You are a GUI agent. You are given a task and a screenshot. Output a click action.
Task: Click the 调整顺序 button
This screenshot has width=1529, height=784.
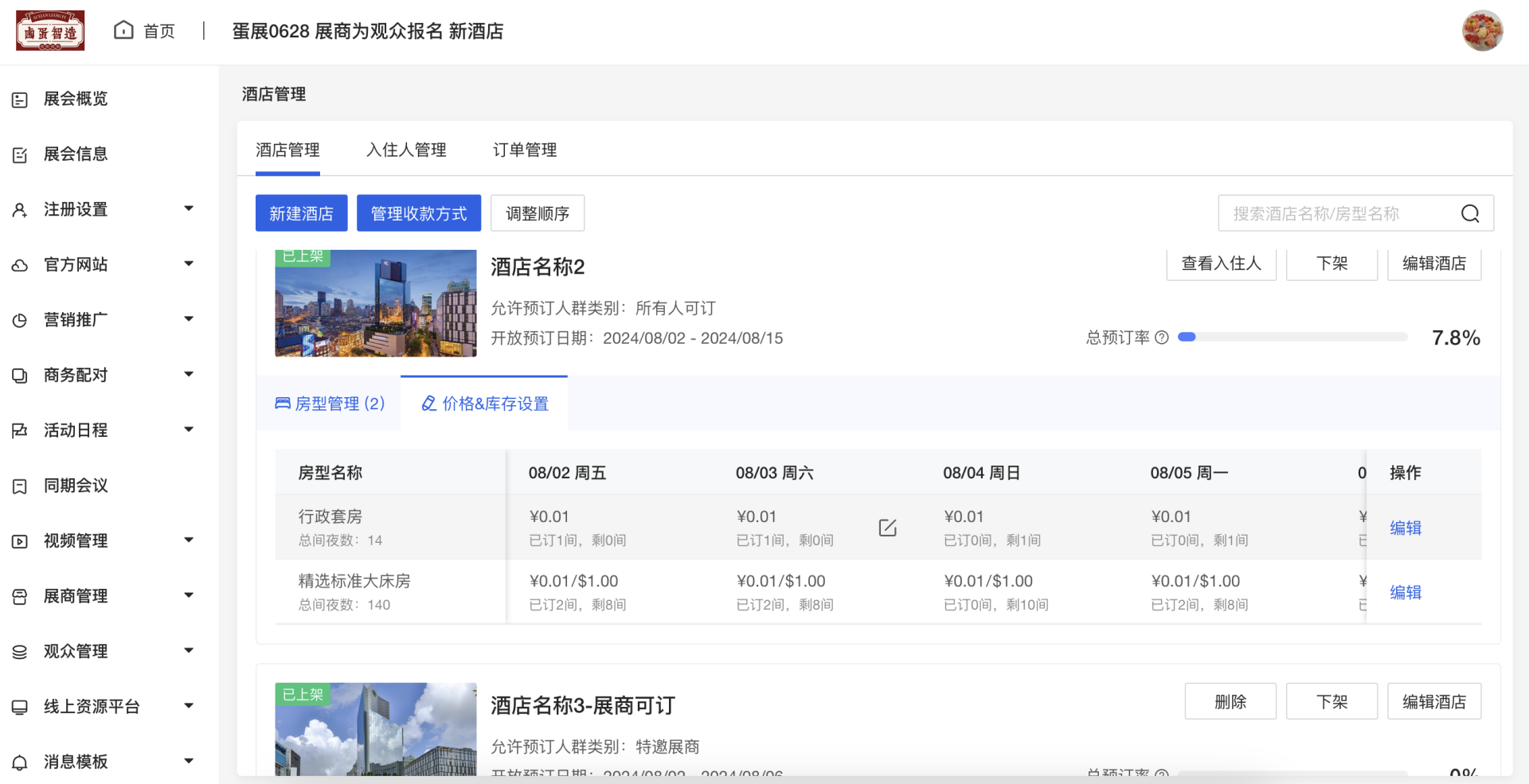pyautogui.click(x=538, y=213)
